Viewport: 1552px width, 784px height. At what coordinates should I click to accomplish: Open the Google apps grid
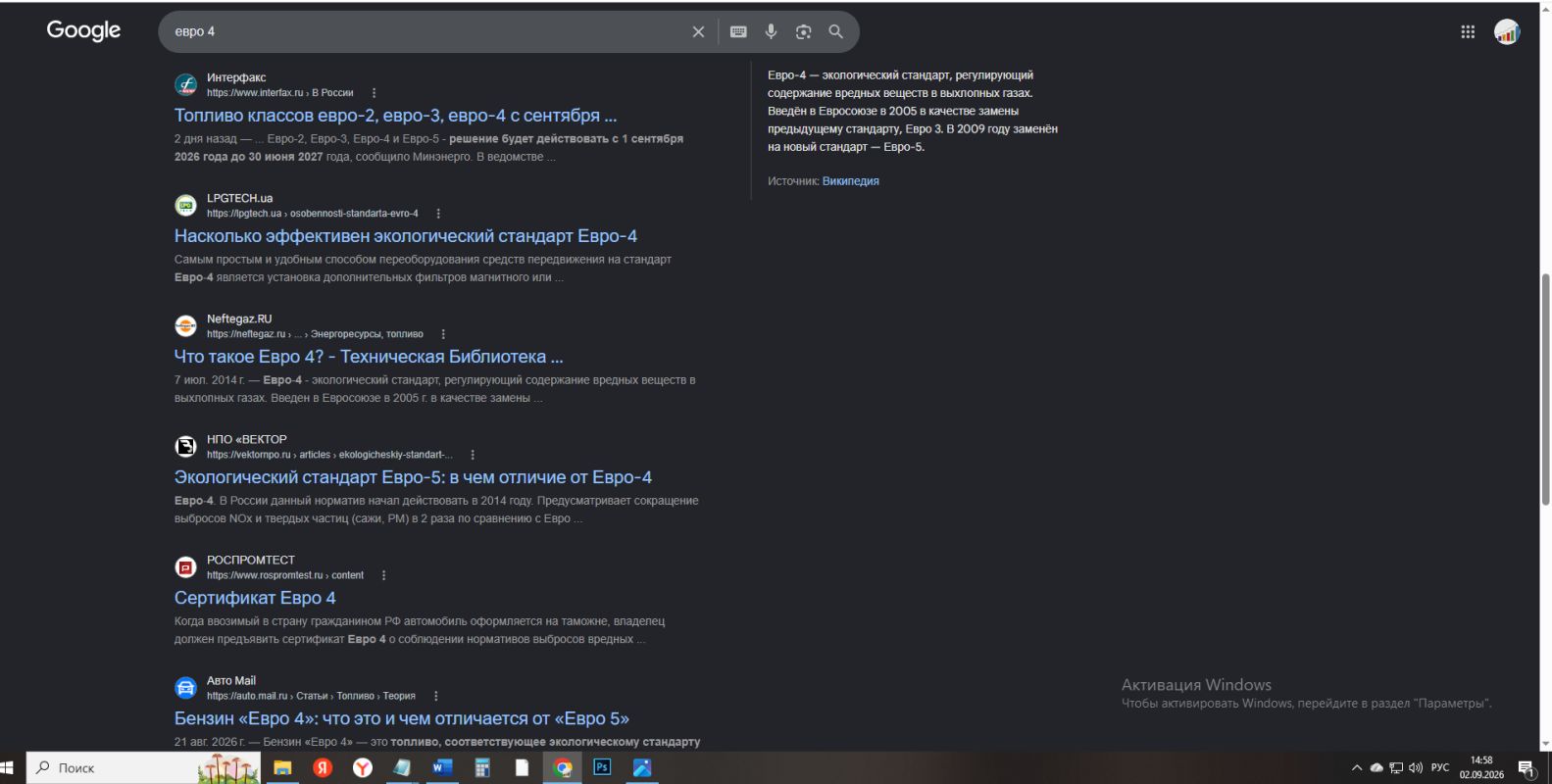[x=1468, y=31]
